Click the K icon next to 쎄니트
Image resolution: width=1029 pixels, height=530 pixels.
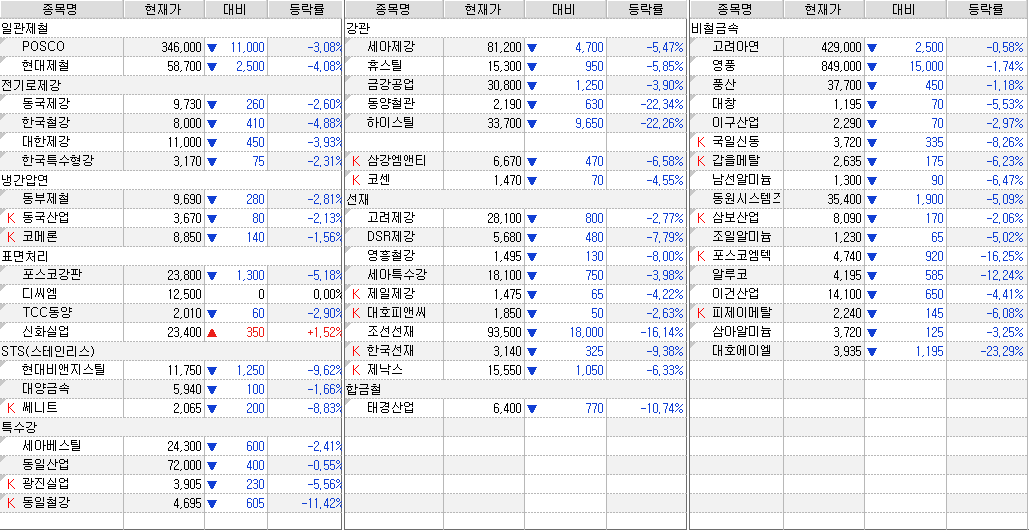12,408
